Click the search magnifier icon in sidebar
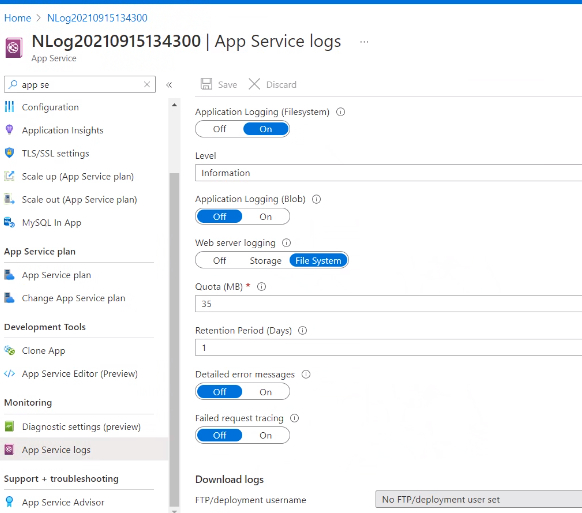This screenshot has width=582, height=513. pos(13,84)
